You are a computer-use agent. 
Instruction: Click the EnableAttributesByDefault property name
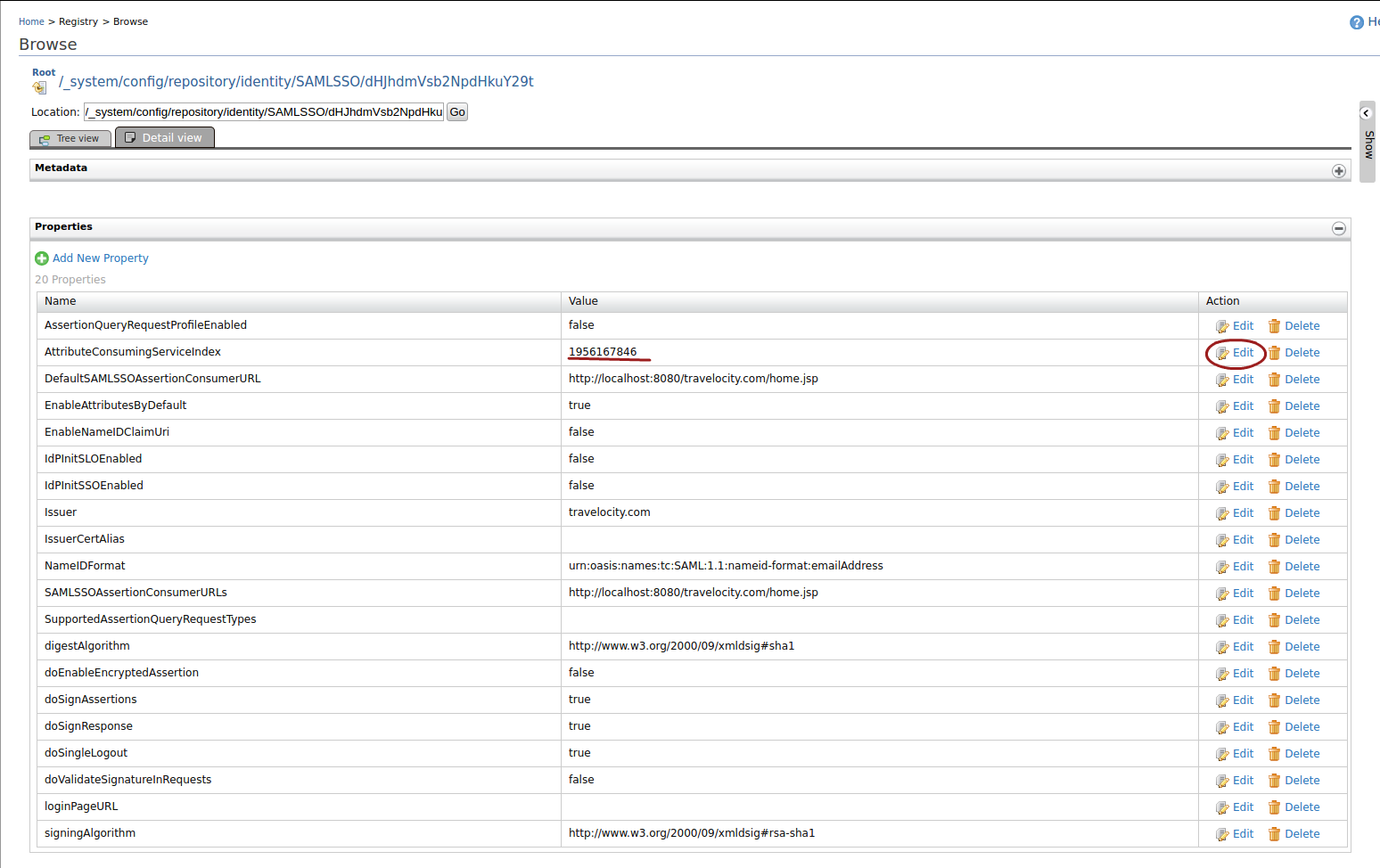116,405
